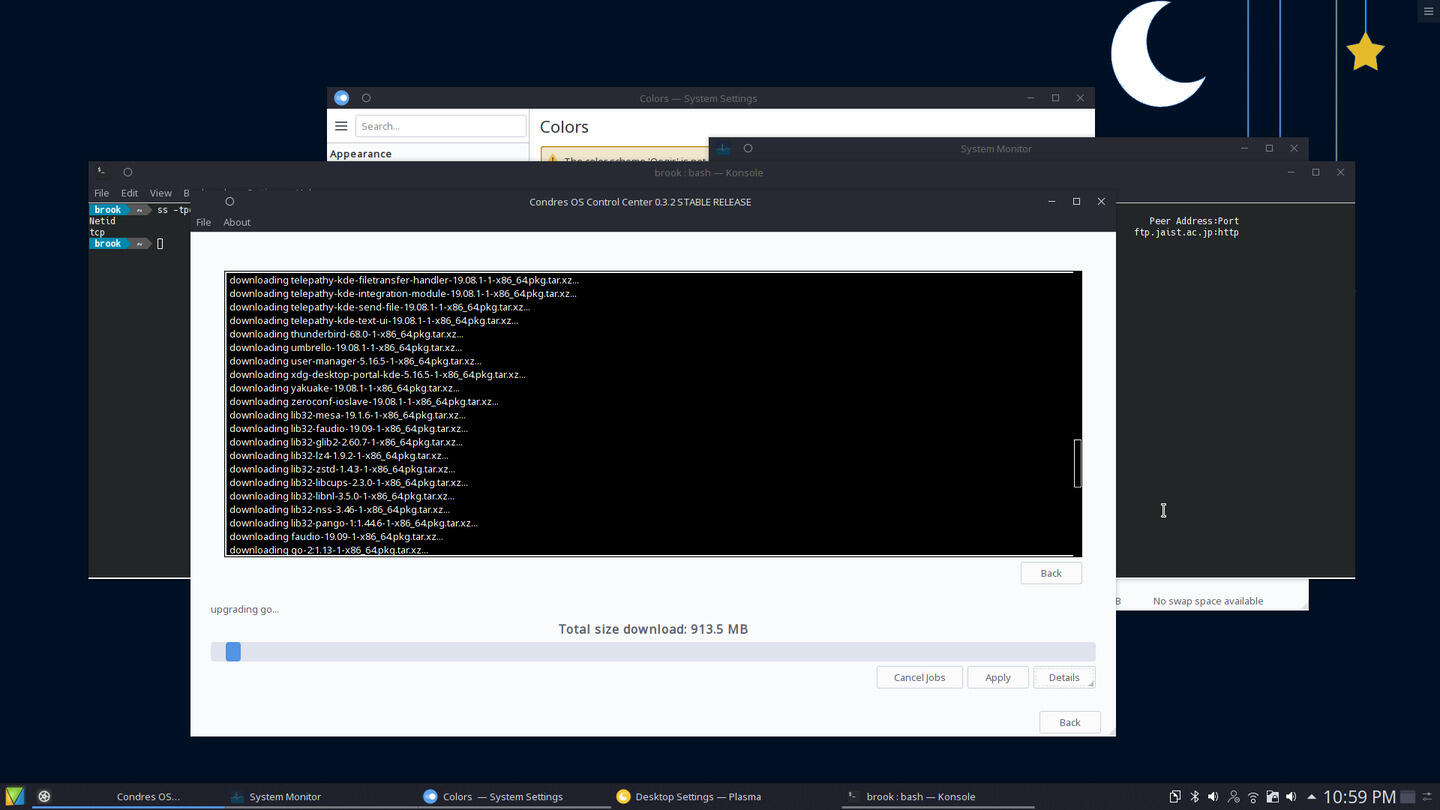Click 'downloading go-2:1.13-1' log line

point(328,550)
